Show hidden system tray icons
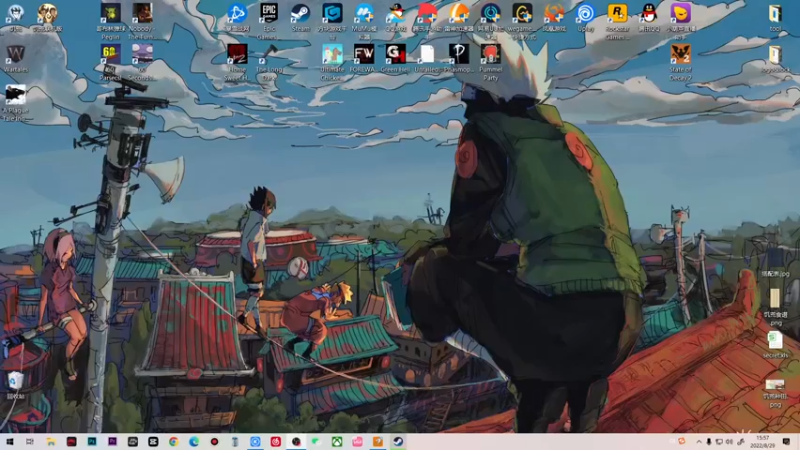The width and height of the screenshot is (800, 450). [x=698, y=442]
